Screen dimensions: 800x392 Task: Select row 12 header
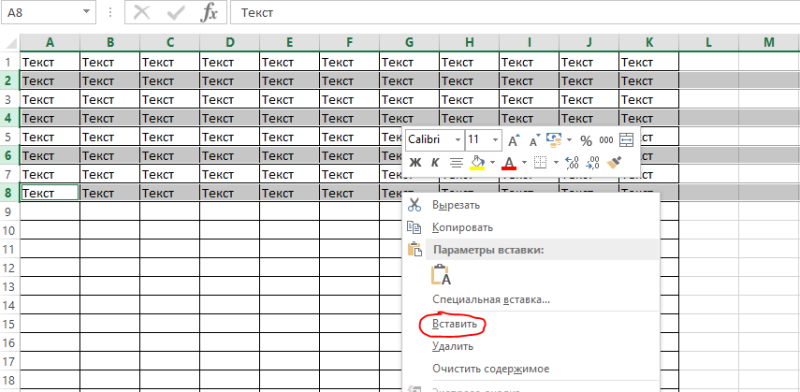click(x=9, y=267)
